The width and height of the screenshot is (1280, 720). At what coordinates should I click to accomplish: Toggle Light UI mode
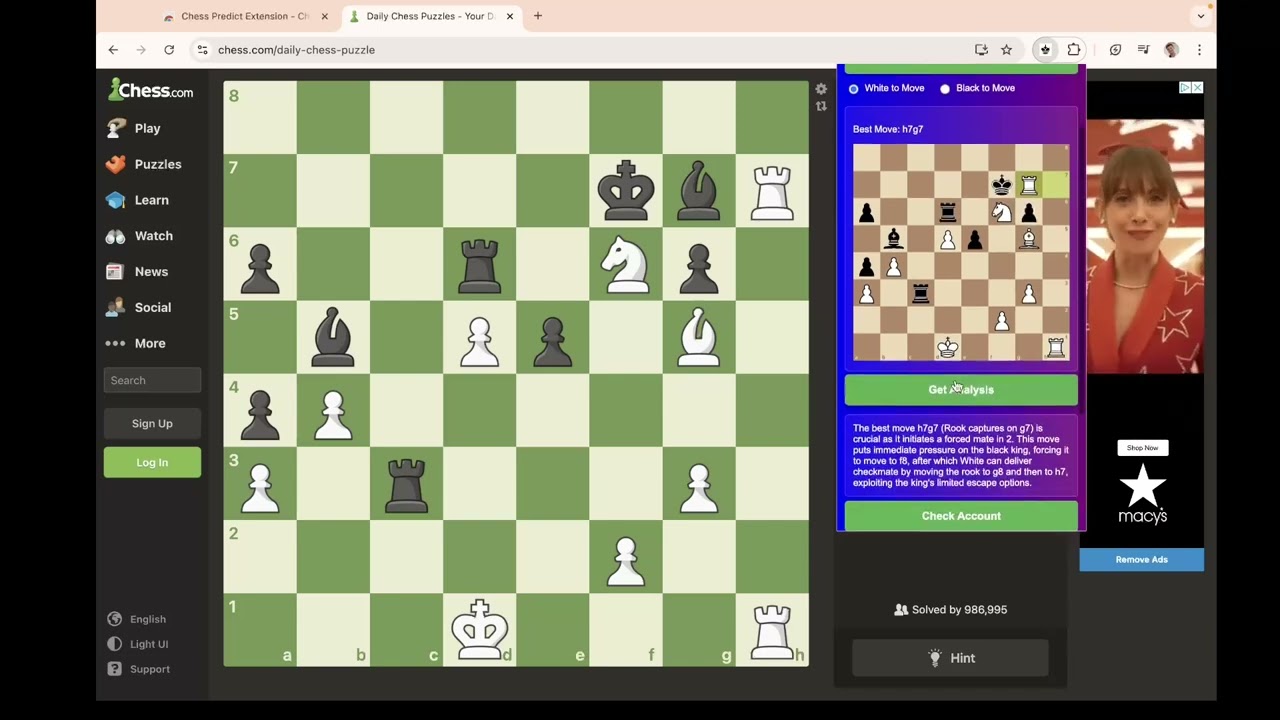click(x=139, y=644)
